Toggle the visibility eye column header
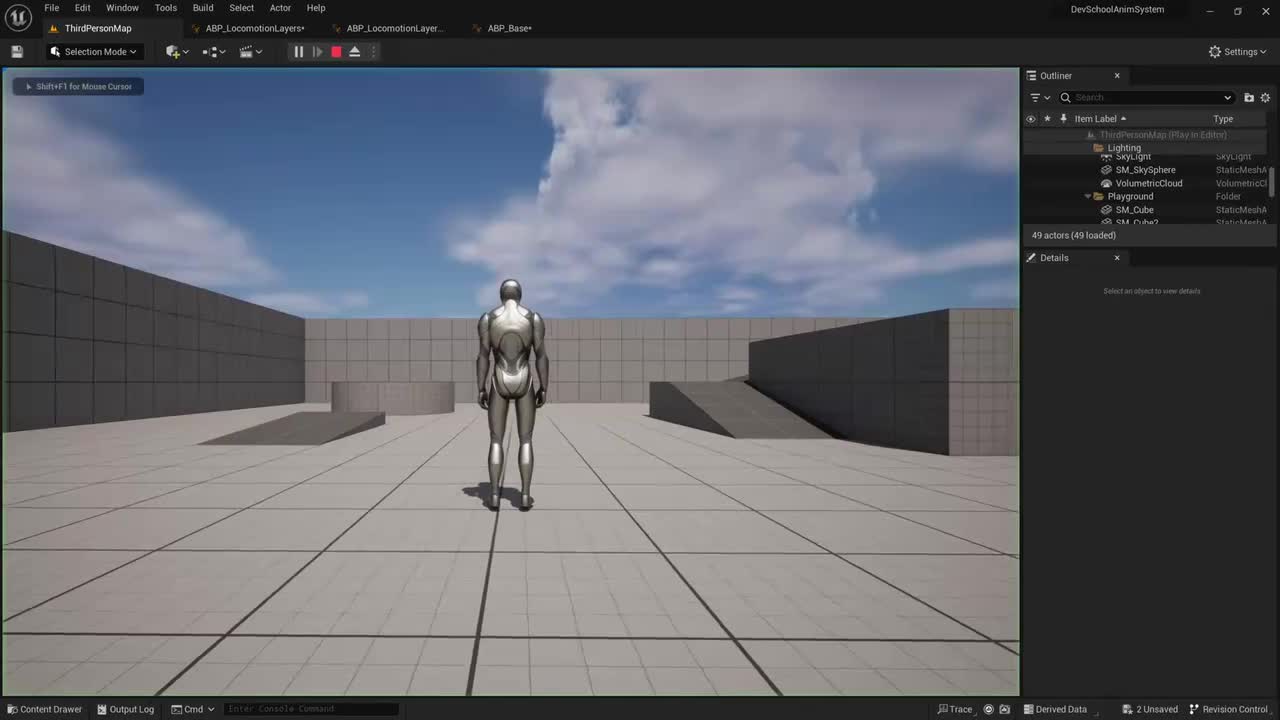 (x=1031, y=119)
